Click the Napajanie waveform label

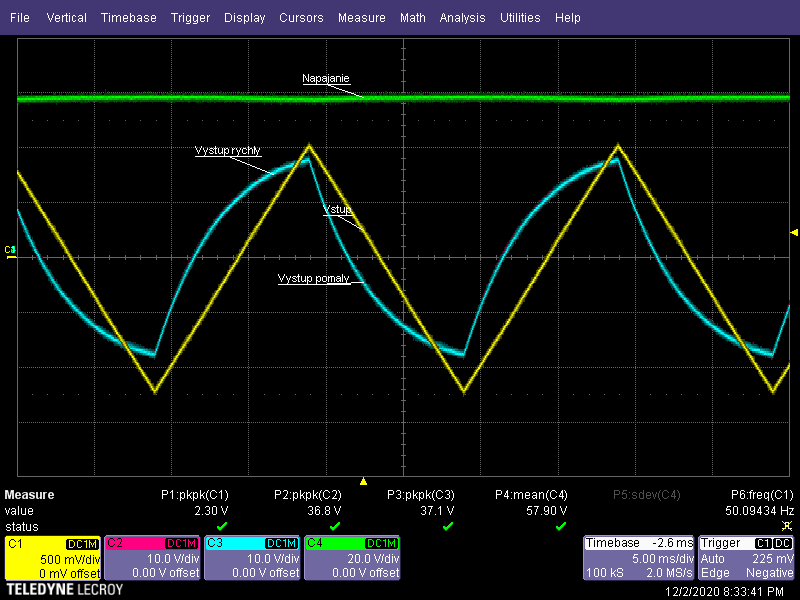click(326, 79)
